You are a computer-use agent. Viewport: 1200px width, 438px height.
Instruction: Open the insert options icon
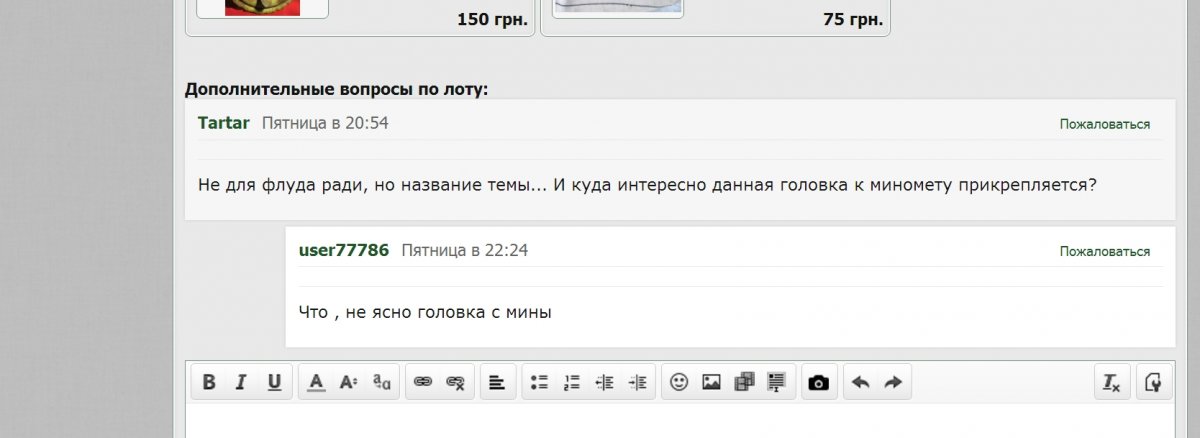(776, 382)
